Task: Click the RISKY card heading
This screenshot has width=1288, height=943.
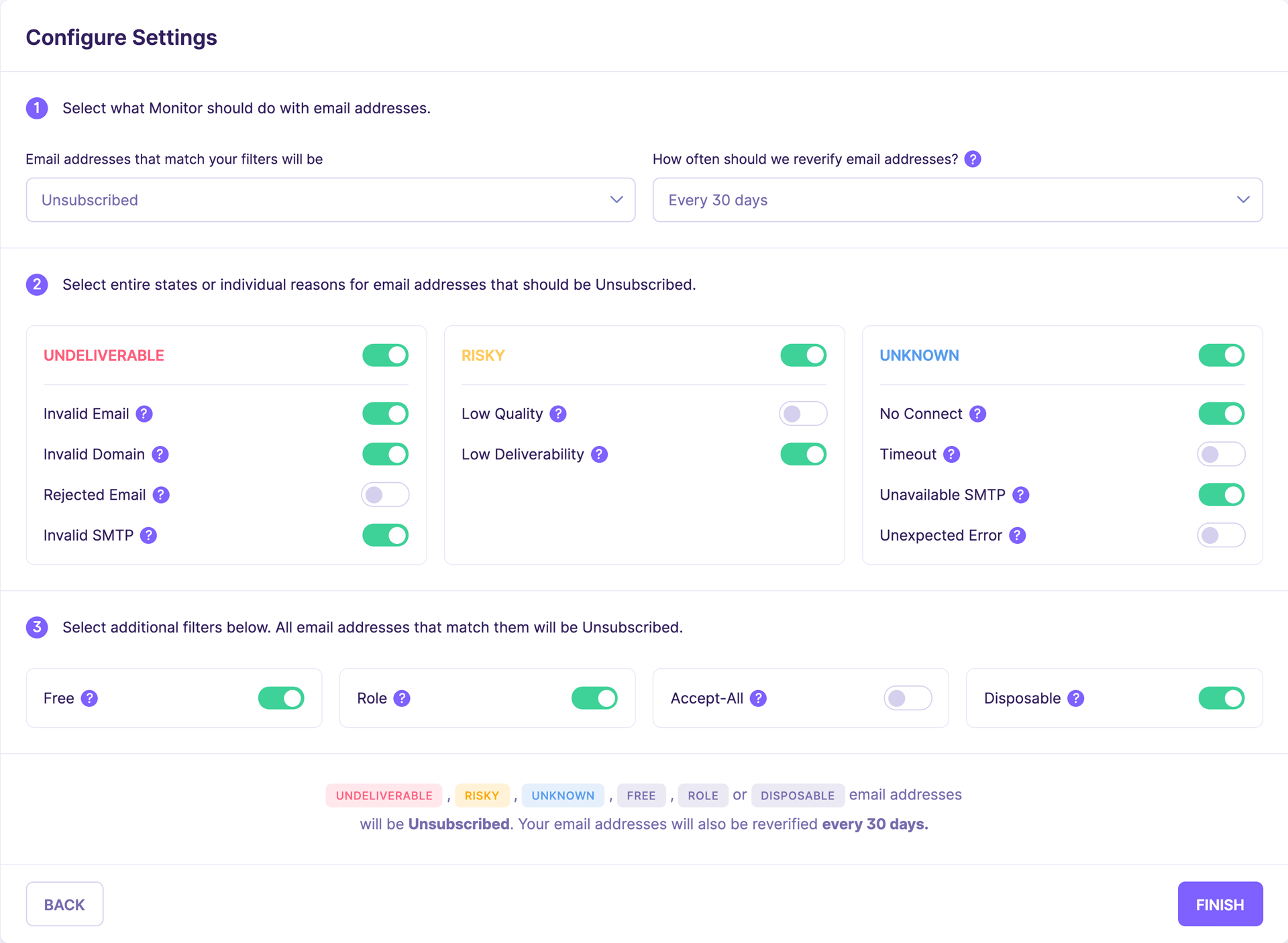Action: [483, 355]
